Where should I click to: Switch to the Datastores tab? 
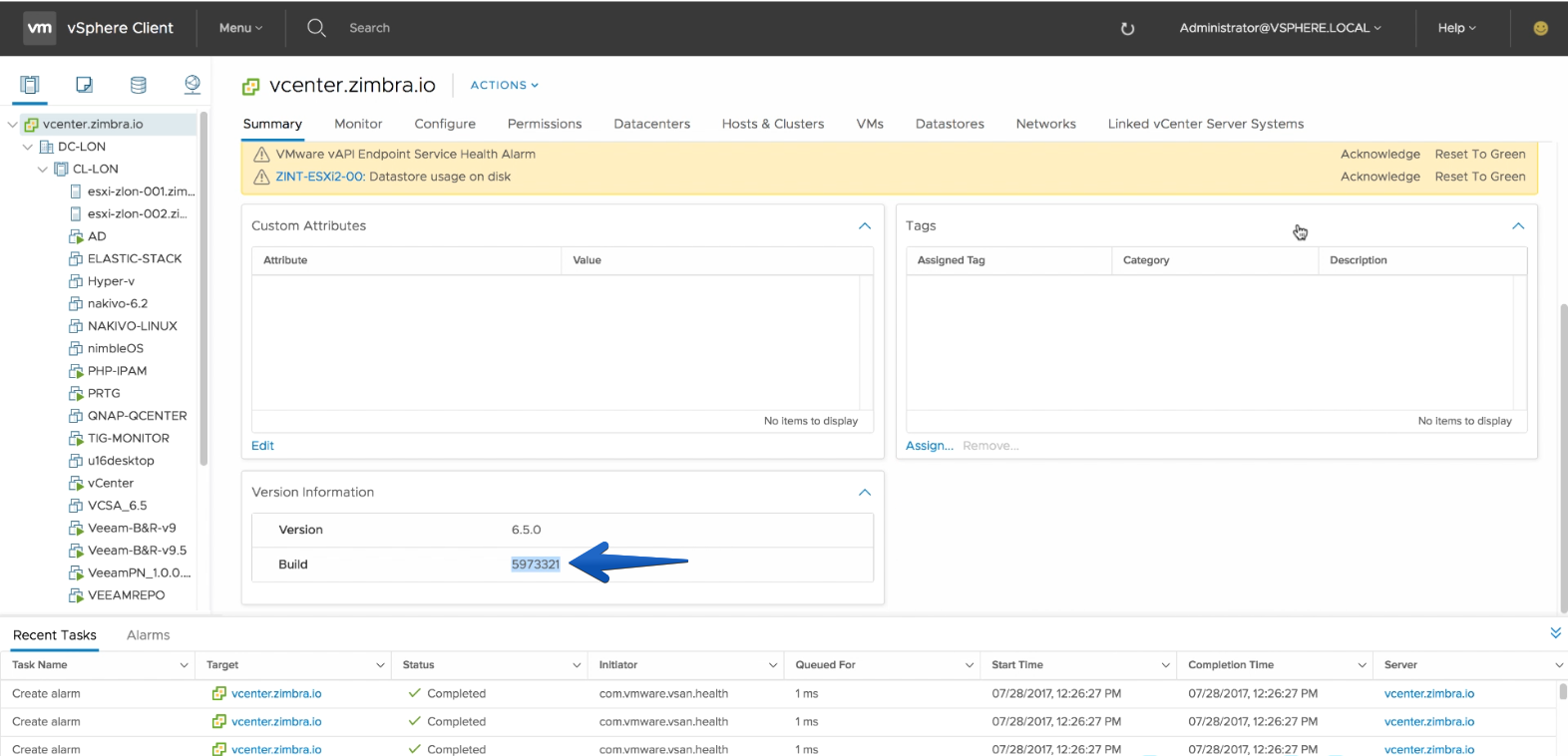coord(950,124)
